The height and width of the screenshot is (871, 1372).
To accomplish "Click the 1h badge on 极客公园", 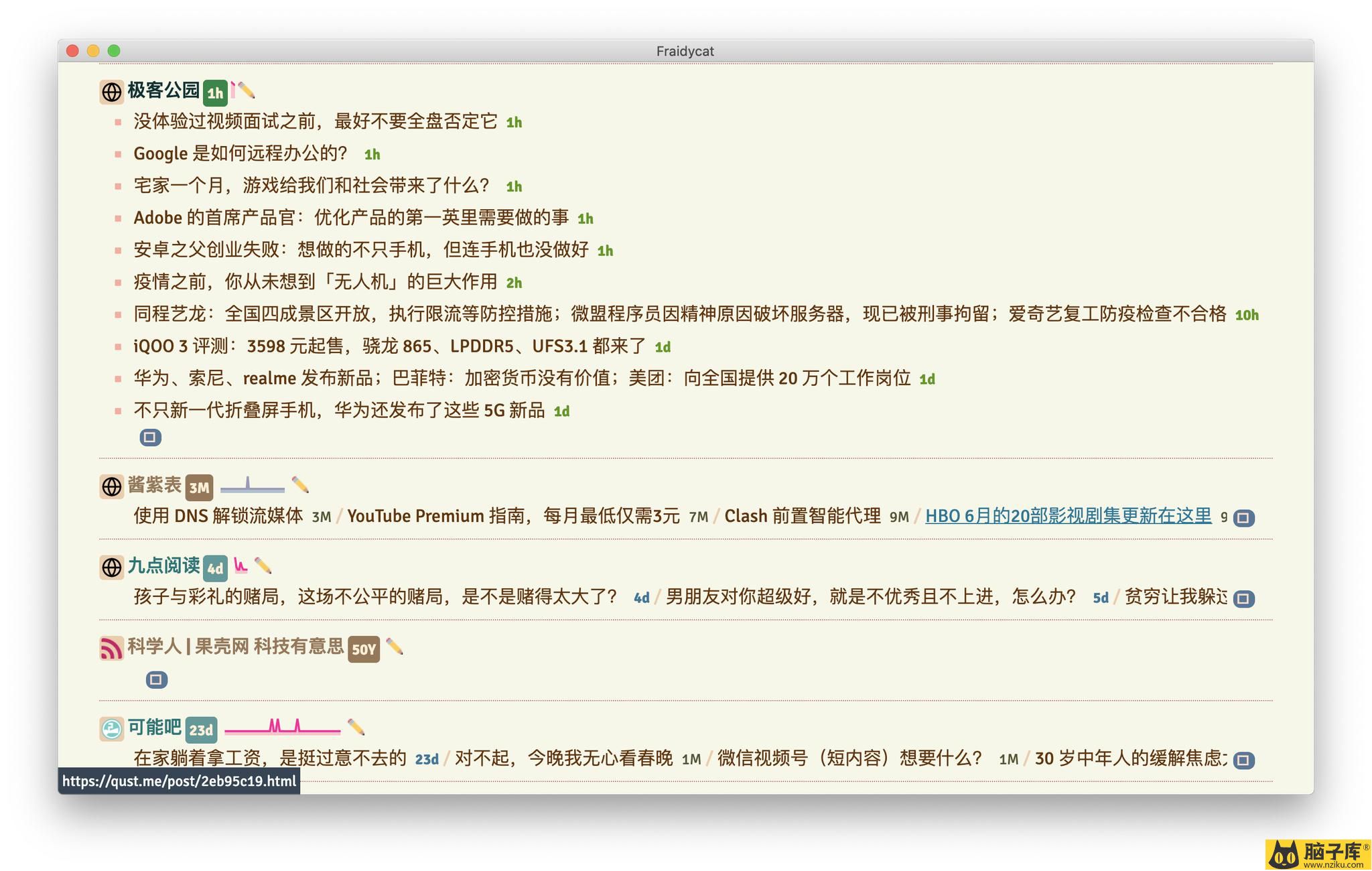I will [215, 93].
